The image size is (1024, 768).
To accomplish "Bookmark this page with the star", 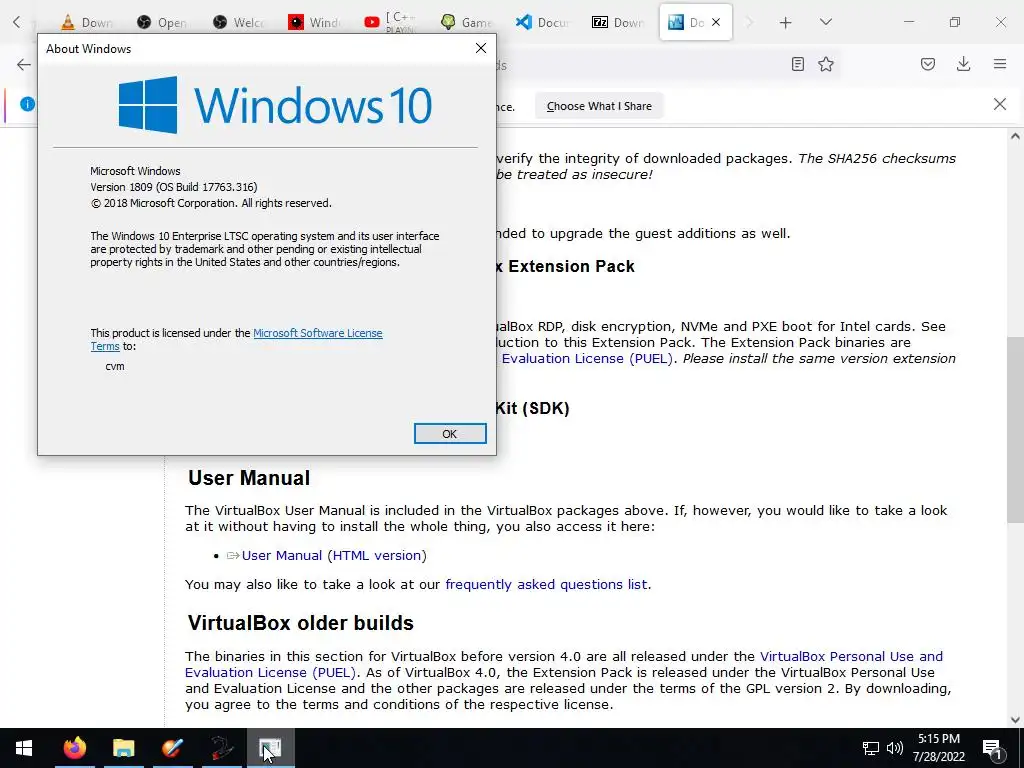I will click(x=826, y=64).
